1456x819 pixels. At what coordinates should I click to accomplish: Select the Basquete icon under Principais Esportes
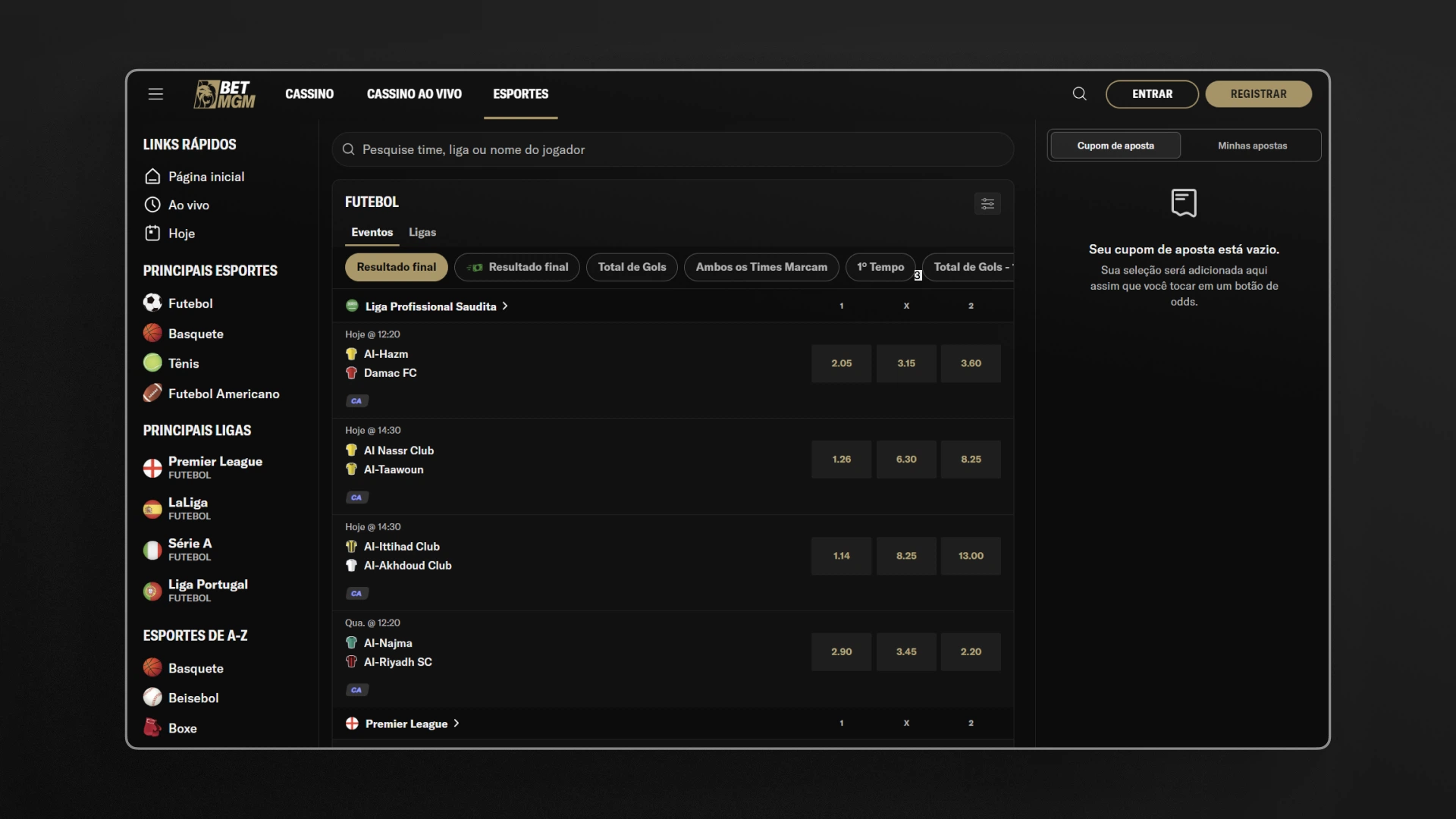(x=152, y=333)
